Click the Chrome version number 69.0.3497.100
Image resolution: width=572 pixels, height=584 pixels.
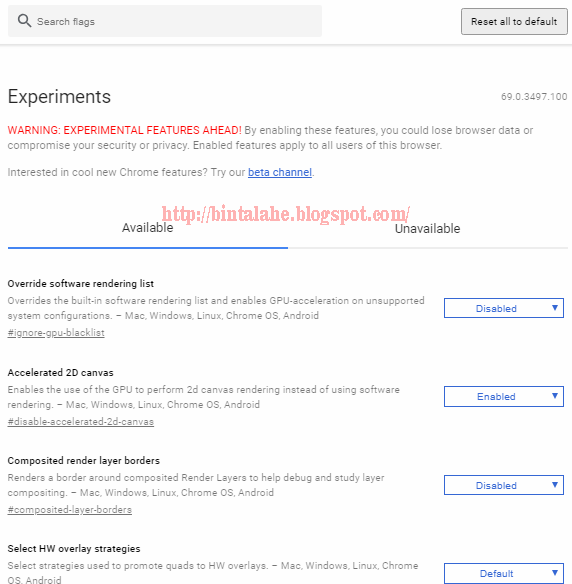pos(534,96)
